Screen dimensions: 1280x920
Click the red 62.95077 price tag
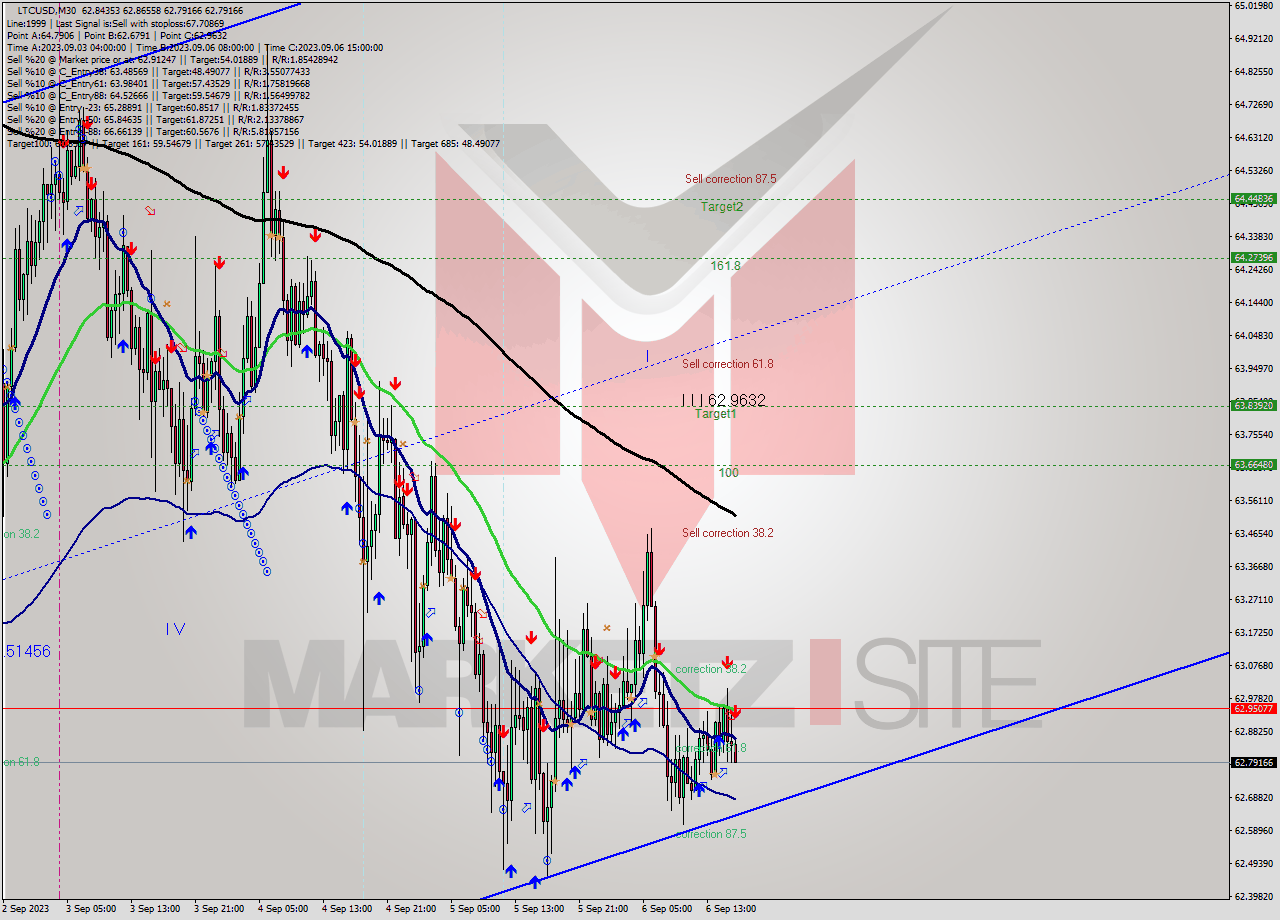pyautogui.click(x=1254, y=708)
